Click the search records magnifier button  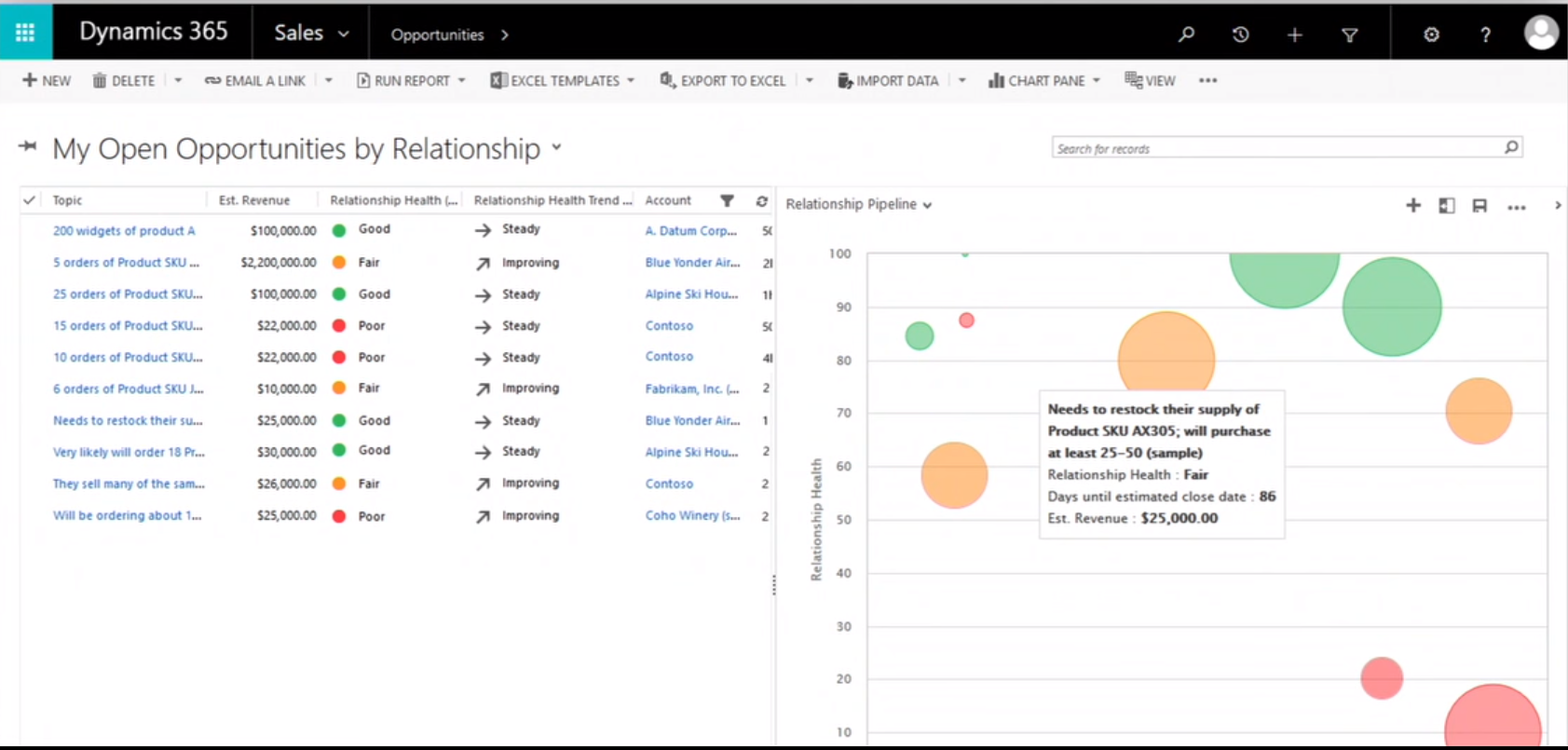click(1511, 147)
